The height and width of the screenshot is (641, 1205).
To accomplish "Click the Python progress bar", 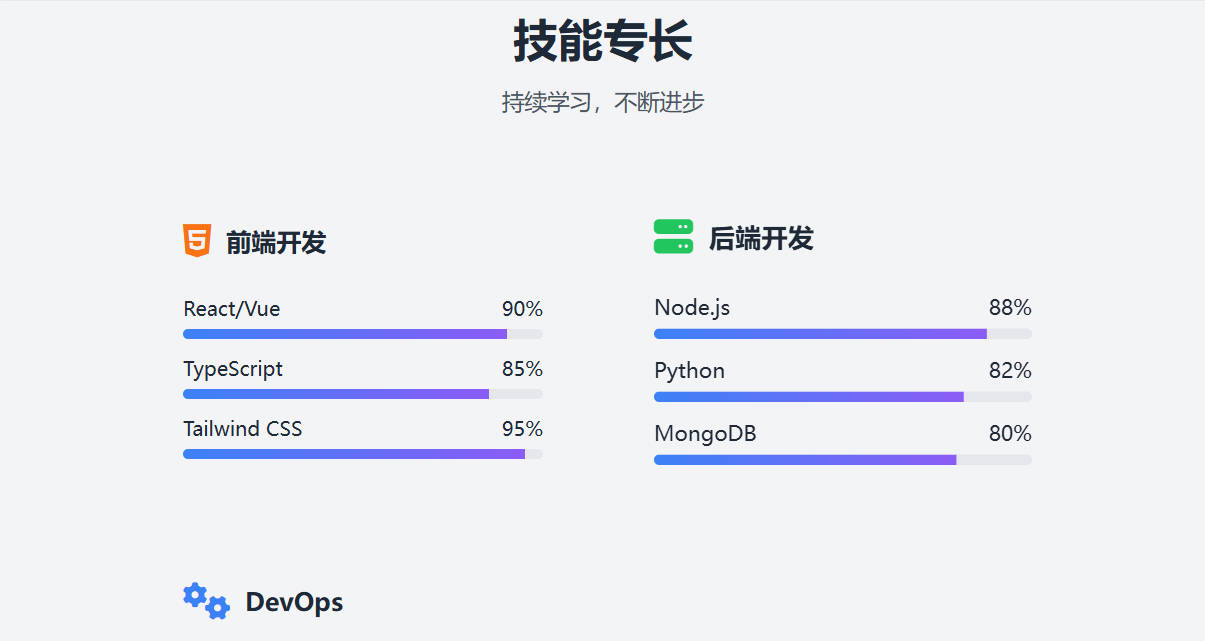I will click(843, 397).
